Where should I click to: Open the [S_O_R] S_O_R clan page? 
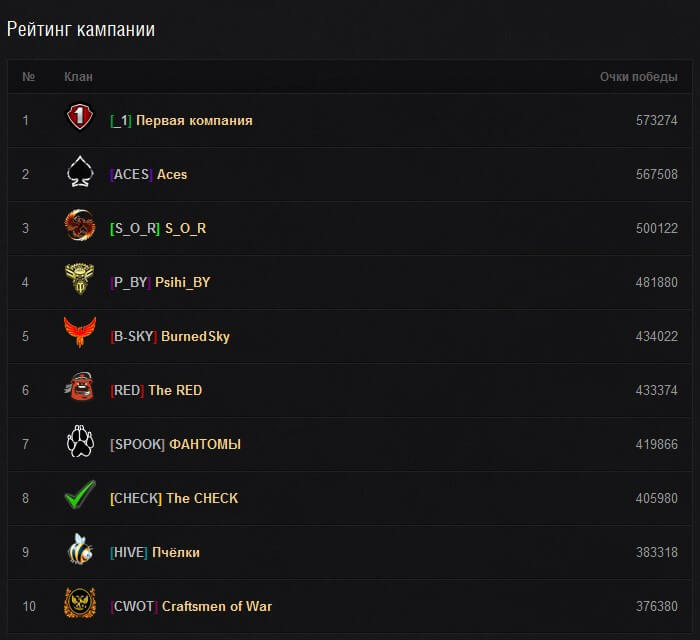click(x=158, y=228)
